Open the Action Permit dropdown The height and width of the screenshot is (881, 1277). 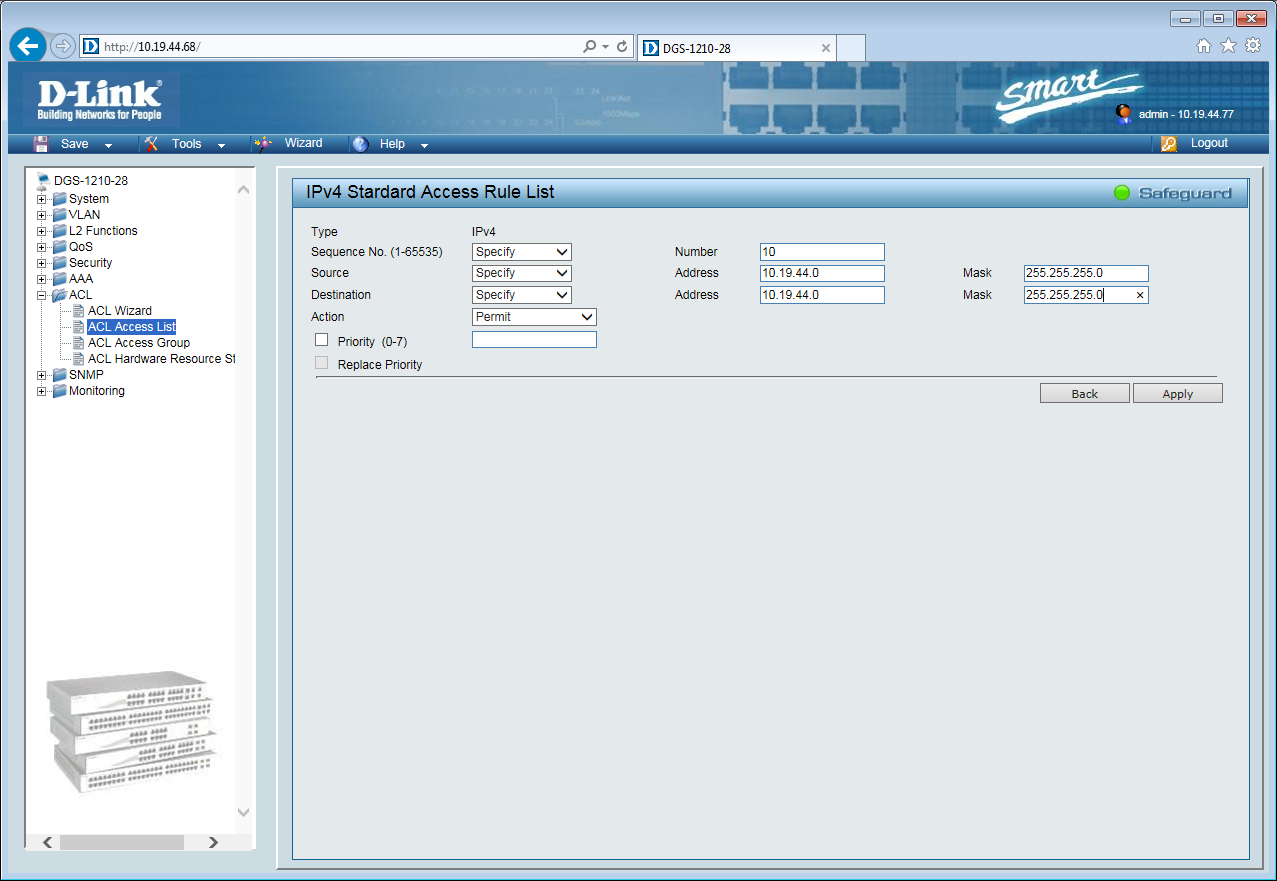coord(534,317)
